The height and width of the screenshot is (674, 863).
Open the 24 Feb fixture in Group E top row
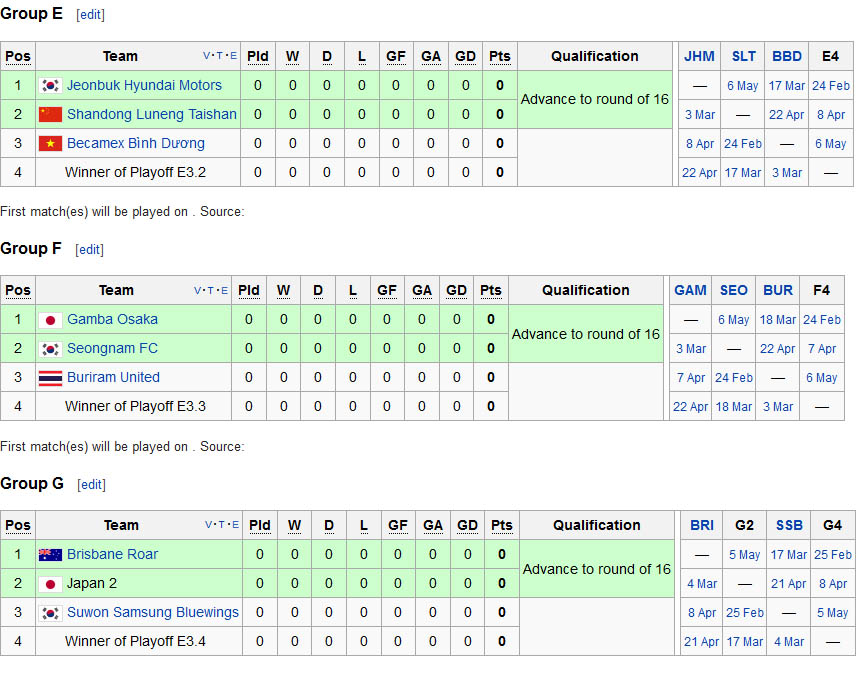pos(831,86)
